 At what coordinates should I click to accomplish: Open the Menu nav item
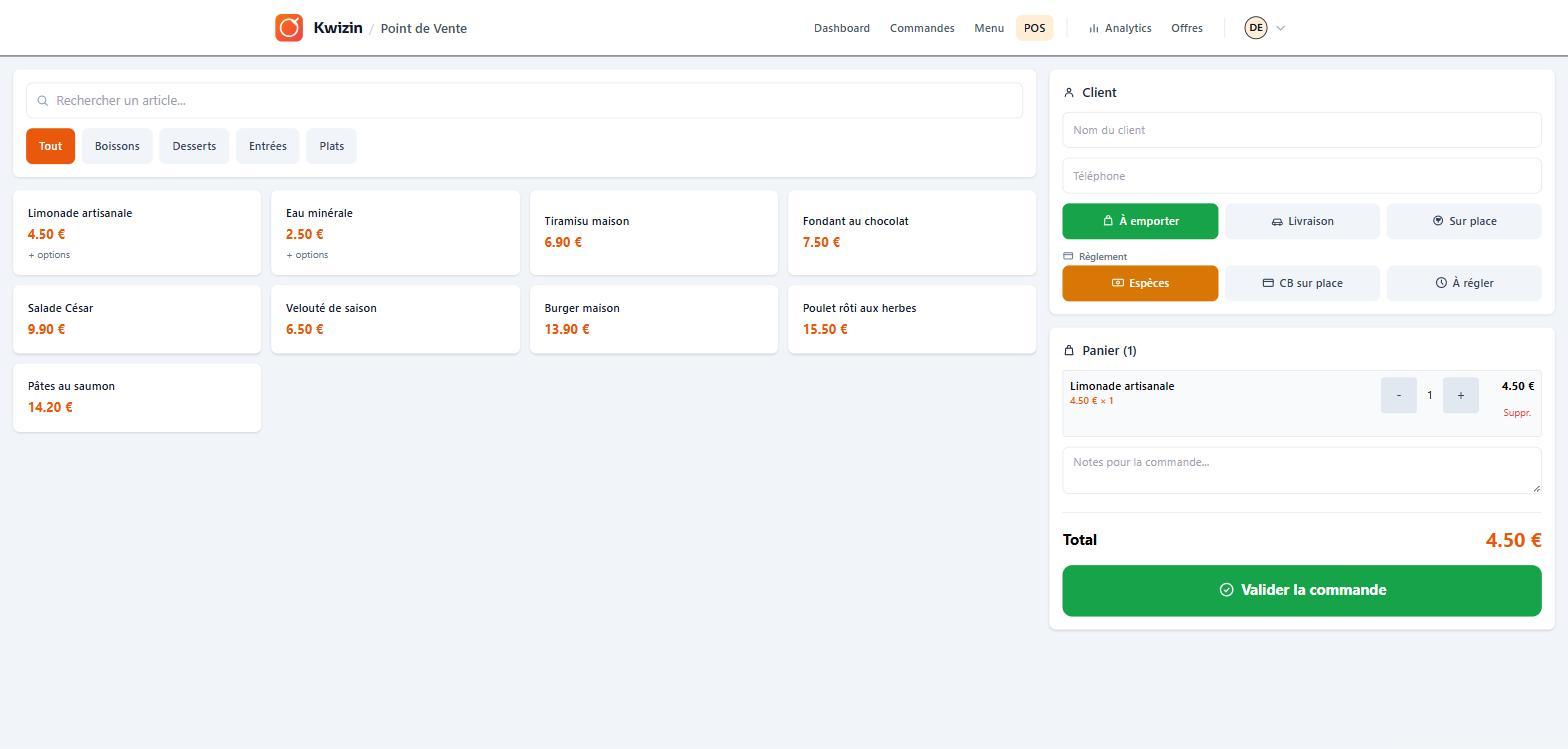click(x=989, y=28)
